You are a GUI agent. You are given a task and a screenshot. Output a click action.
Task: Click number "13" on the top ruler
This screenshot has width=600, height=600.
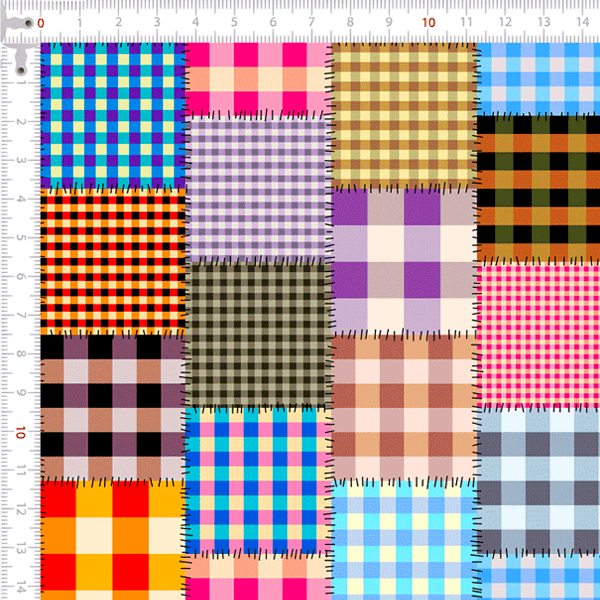544,22
